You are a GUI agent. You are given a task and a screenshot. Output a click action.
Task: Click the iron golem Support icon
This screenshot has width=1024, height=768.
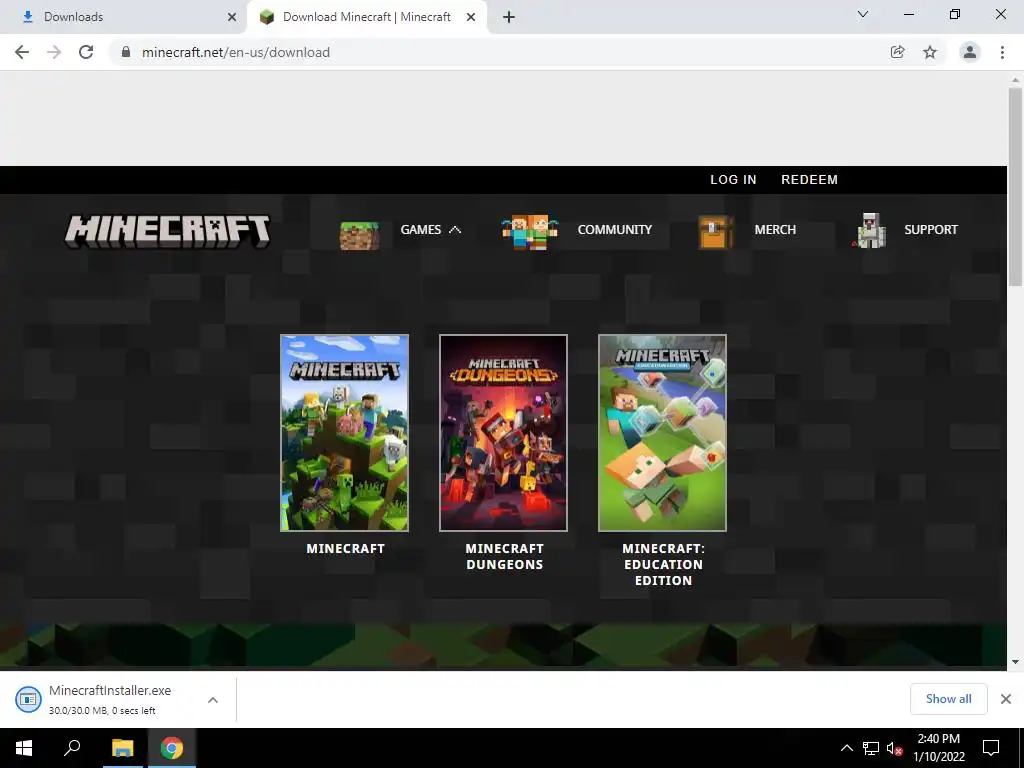click(x=871, y=231)
